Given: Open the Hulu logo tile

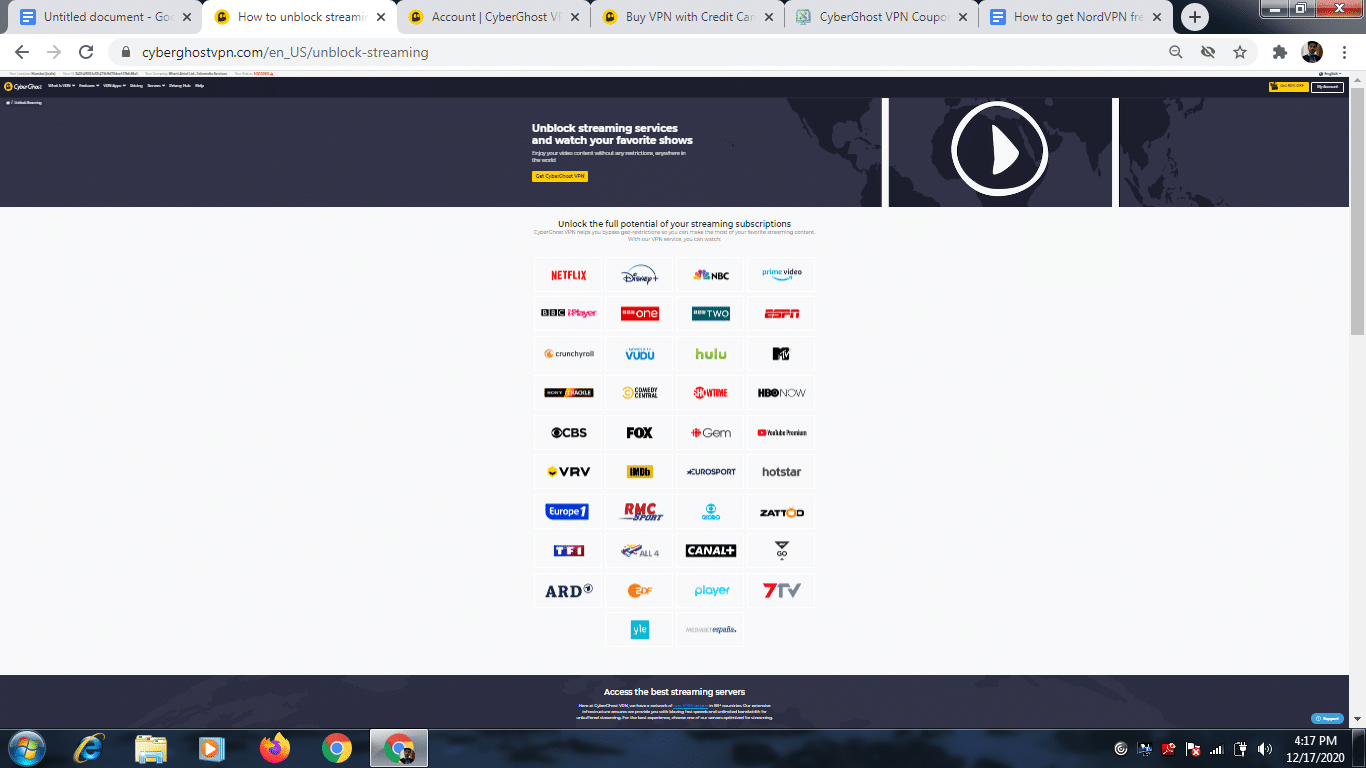Looking at the screenshot, I should [711, 354].
